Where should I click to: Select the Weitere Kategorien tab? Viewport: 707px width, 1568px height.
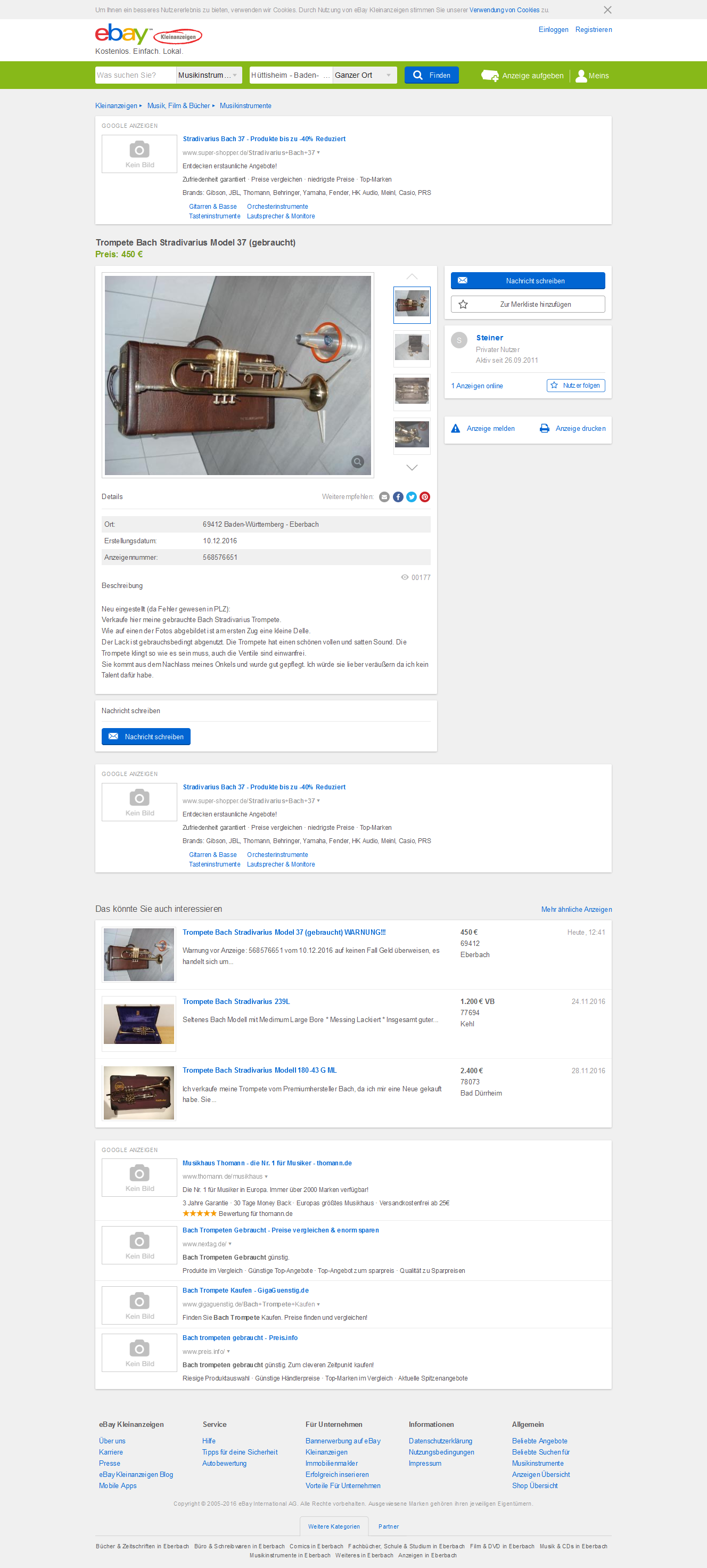pos(334,1526)
